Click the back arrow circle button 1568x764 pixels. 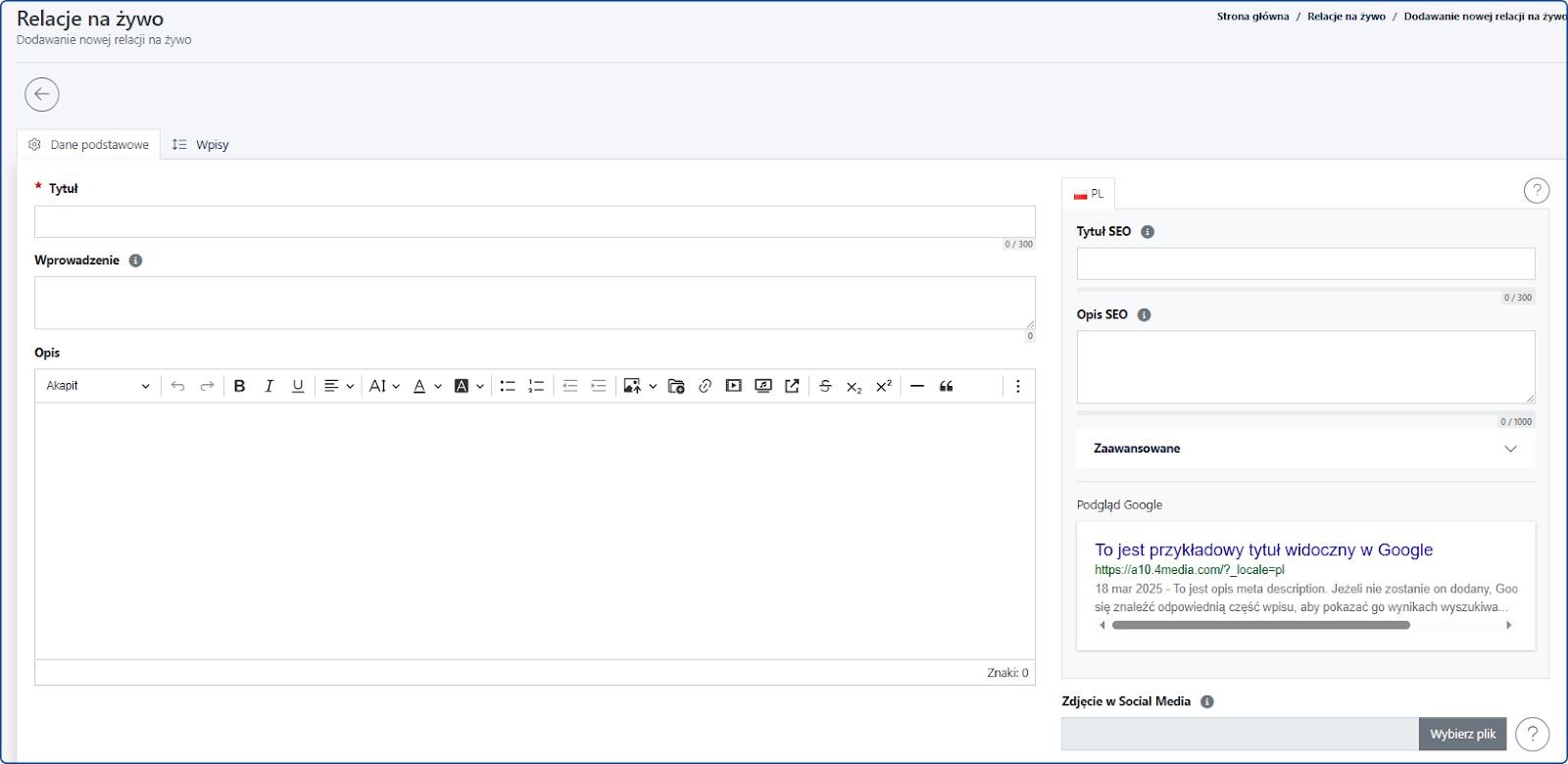coord(42,94)
